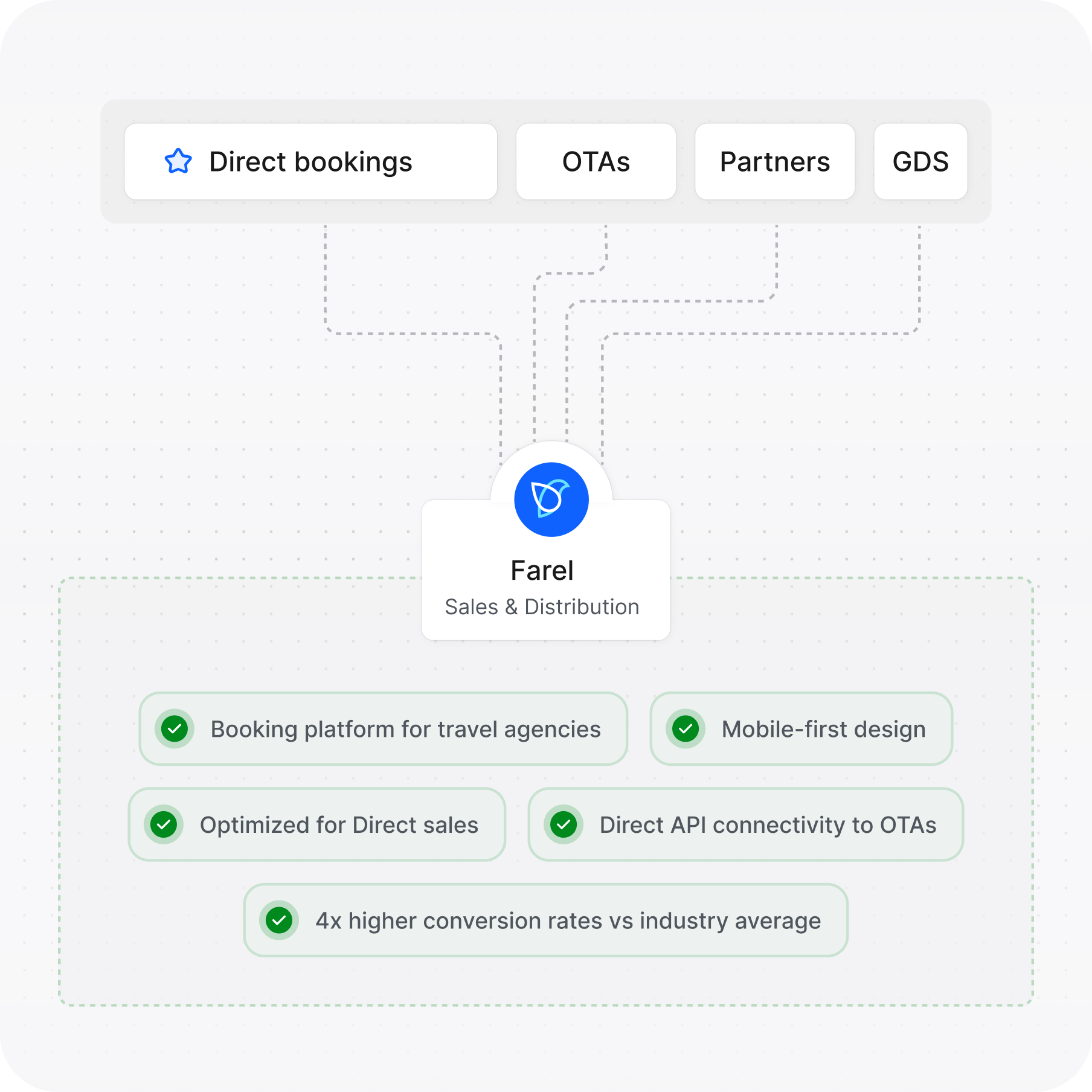The width and height of the screenshot is (1092, 1092).
Task: Click the Farel bird logo
Action: tap(551, 499)
